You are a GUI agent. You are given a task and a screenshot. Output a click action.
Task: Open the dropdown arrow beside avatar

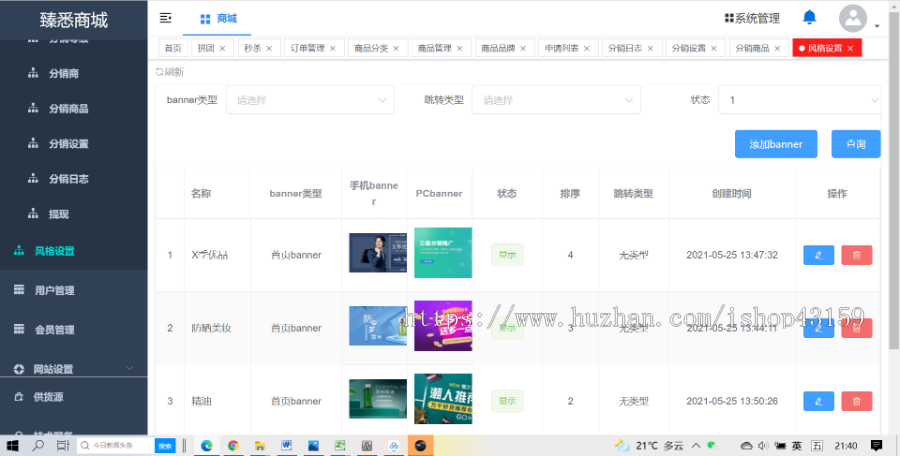(x=877, y=26)
